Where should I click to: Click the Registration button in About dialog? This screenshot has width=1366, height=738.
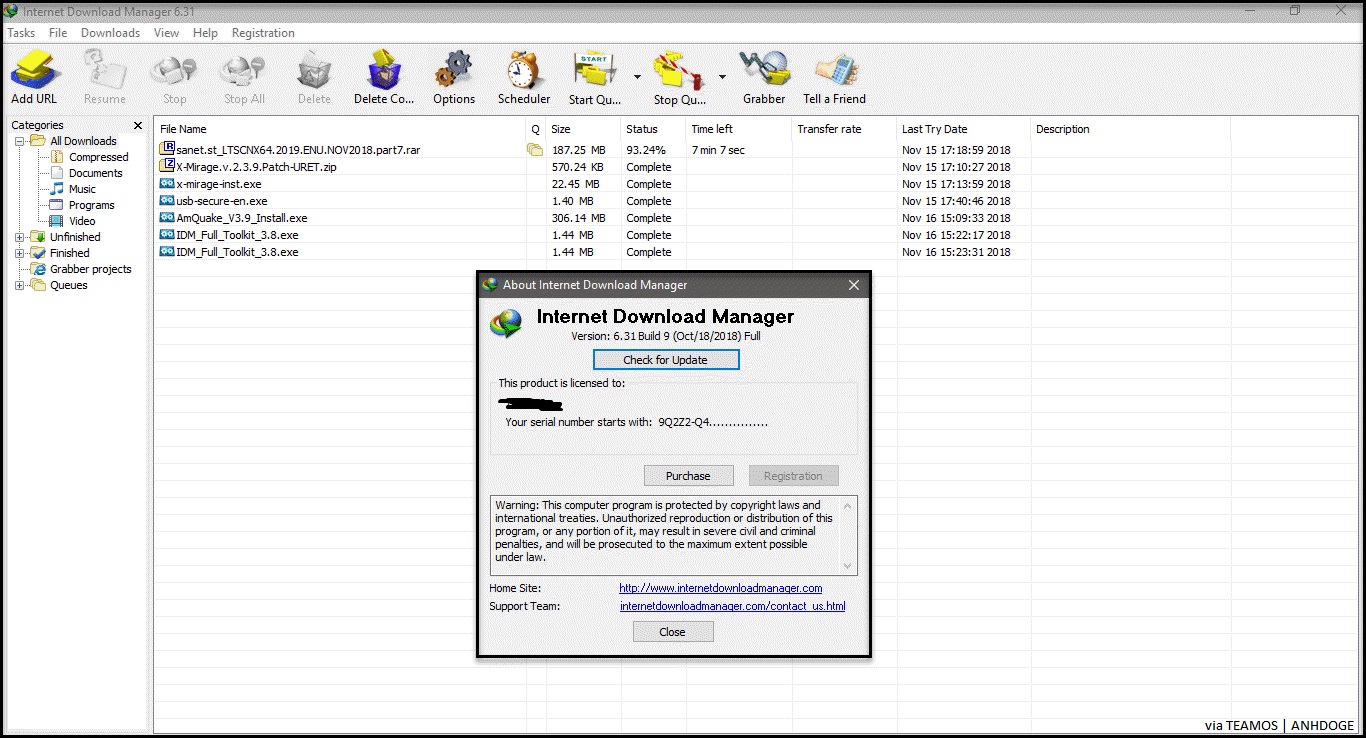point(793,476)
